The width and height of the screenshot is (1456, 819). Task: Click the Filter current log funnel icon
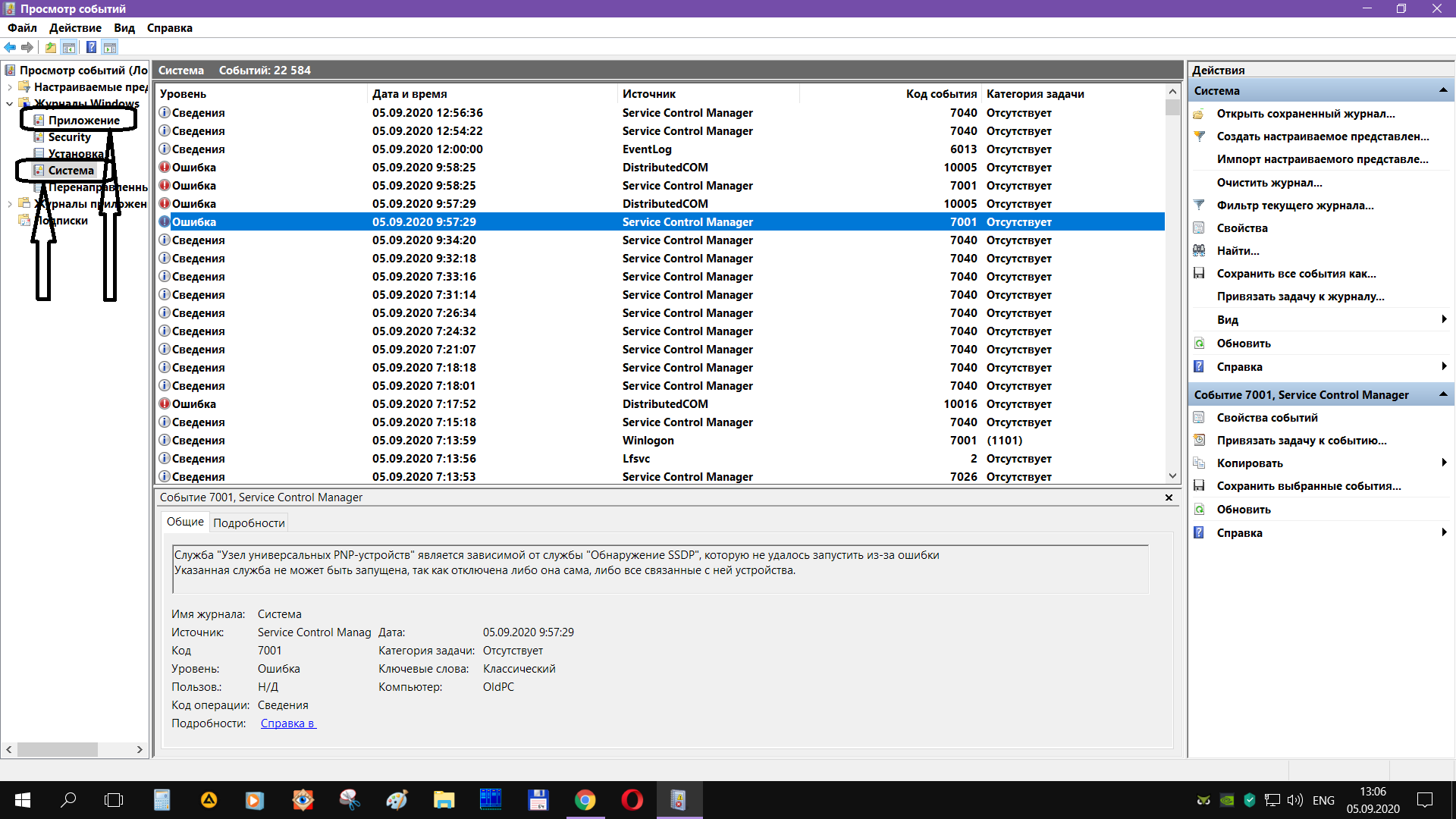[1199, 205]
